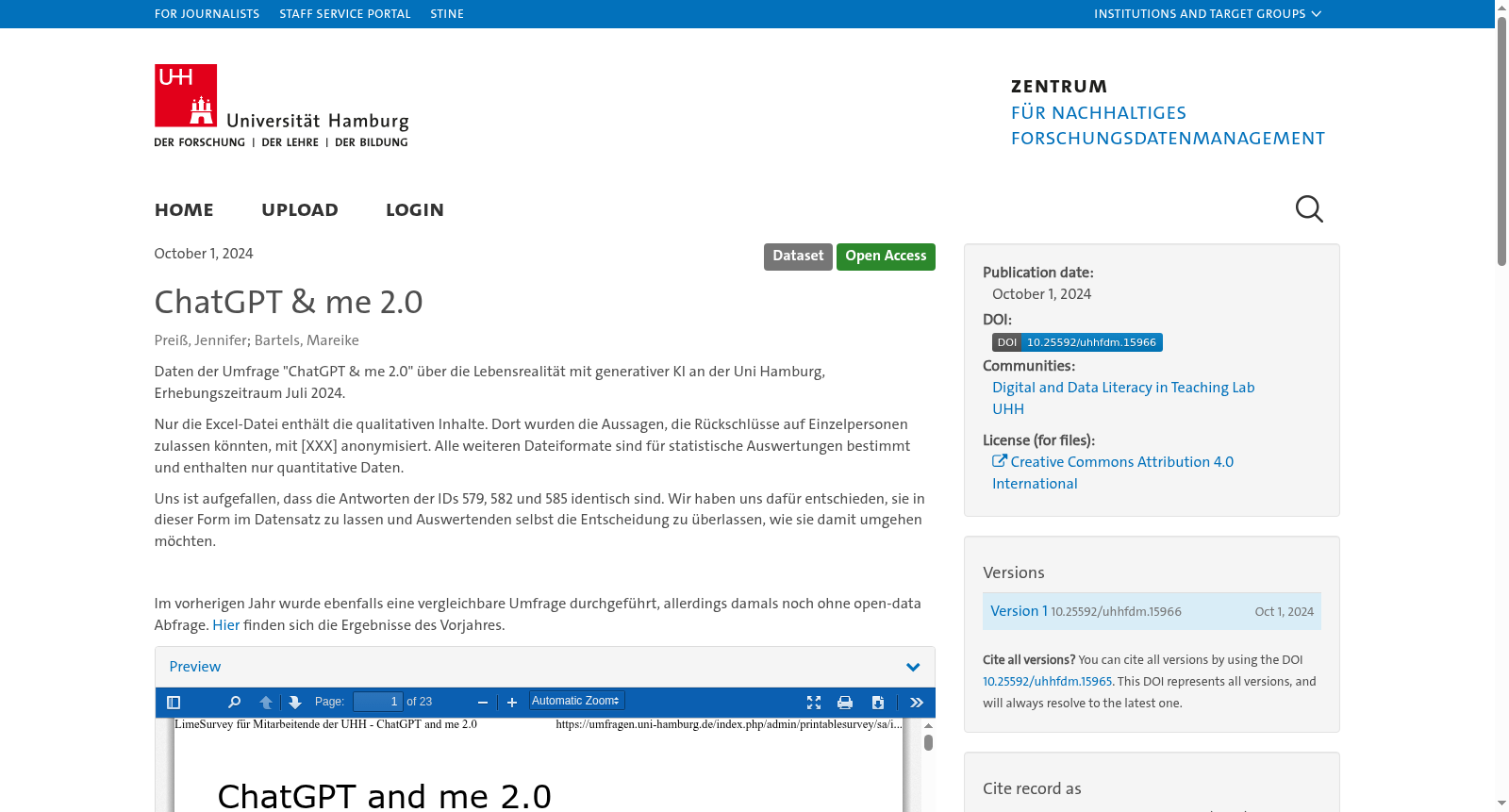Collapse the Preview panel chevron

coord(913,667)
